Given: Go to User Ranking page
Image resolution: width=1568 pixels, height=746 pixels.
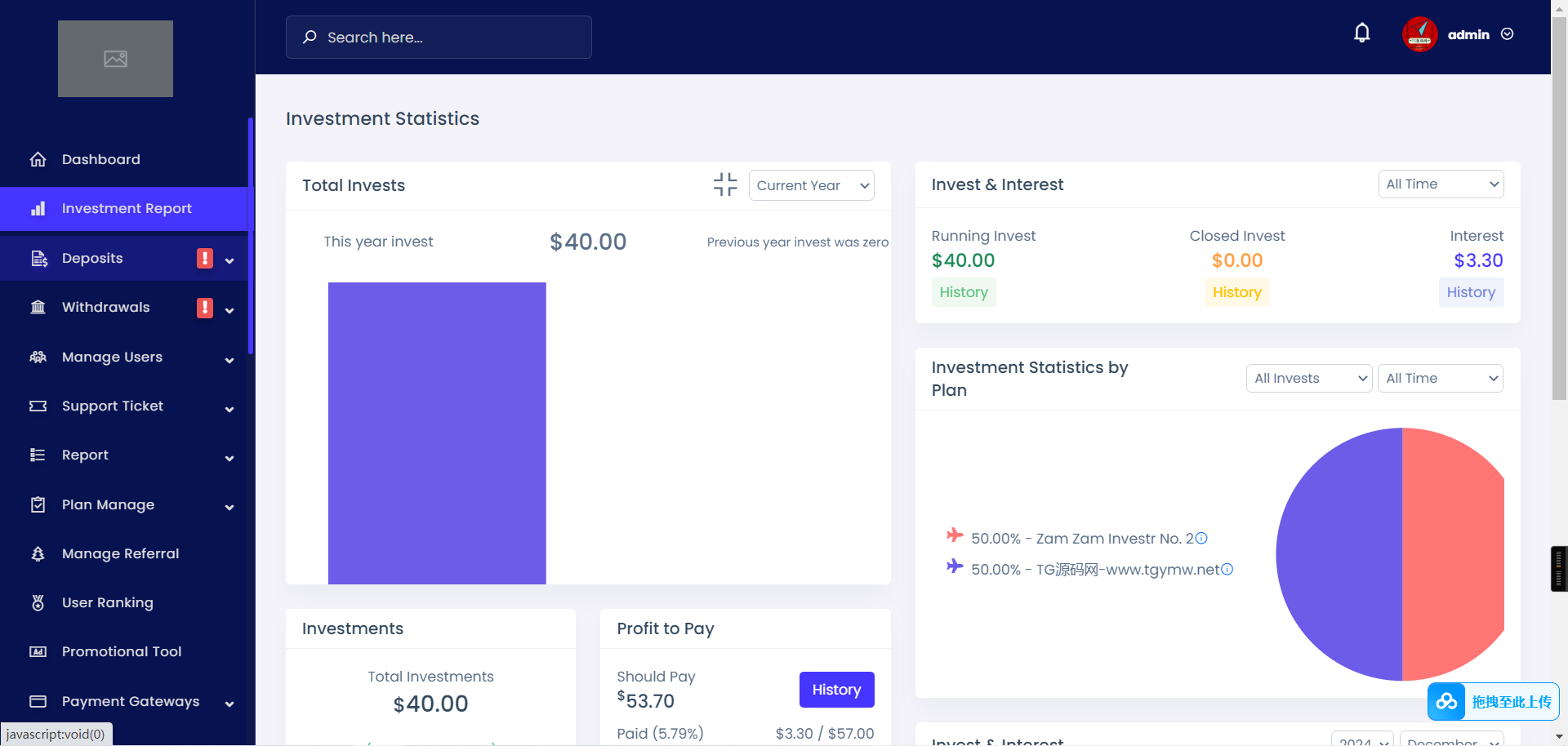Looking at the screenshot, I should click(x=107, y=603).
